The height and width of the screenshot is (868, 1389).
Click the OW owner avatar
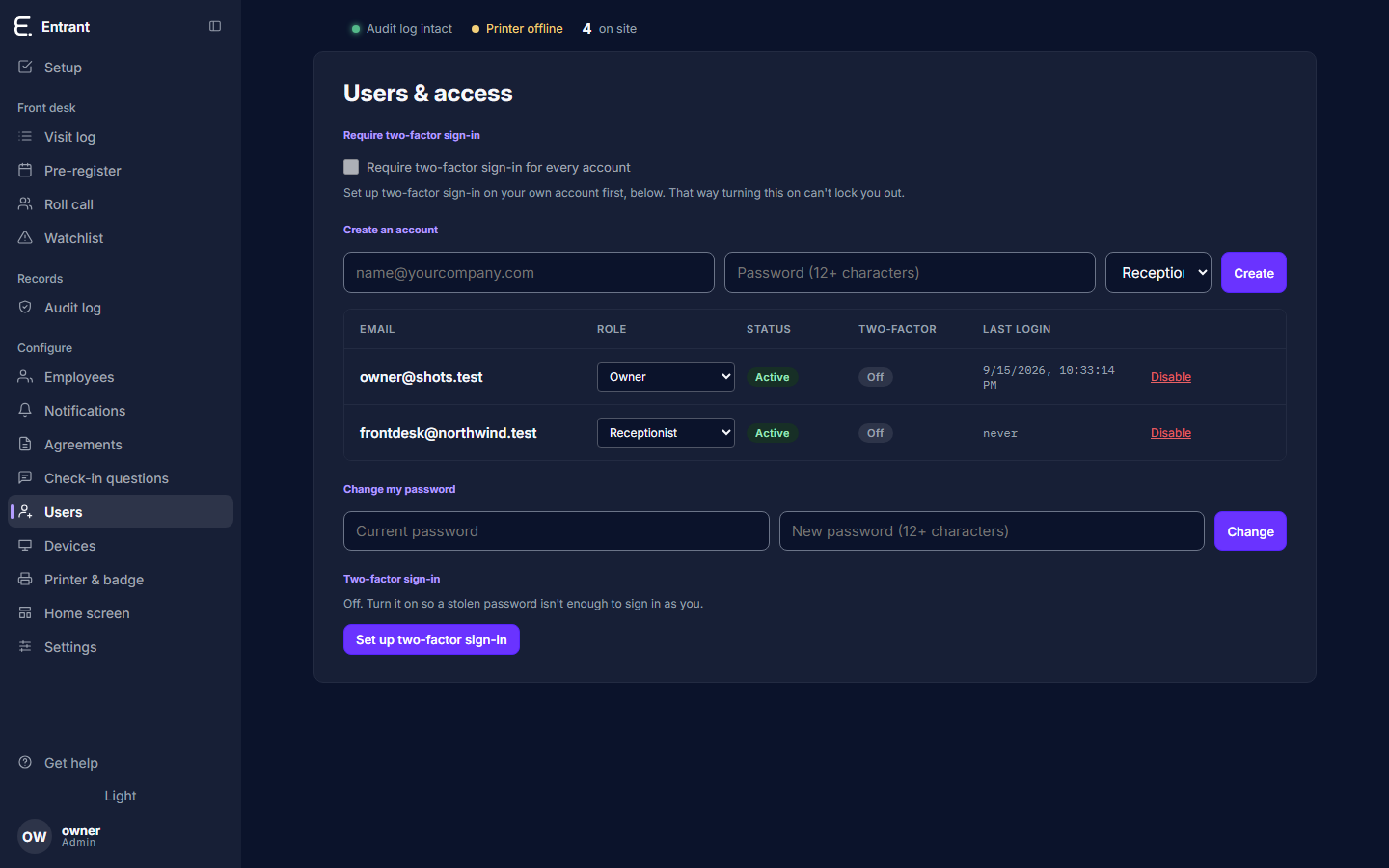pyautogui.click(x=35, y=836)
